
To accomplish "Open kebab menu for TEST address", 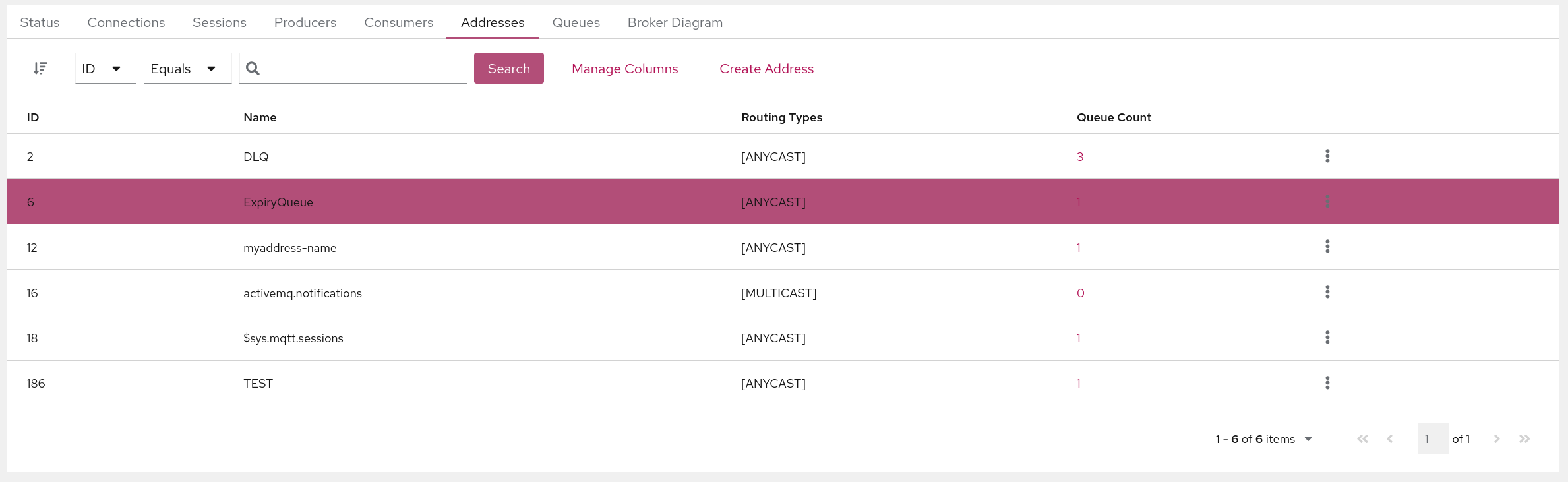I will click(1327, 383).
